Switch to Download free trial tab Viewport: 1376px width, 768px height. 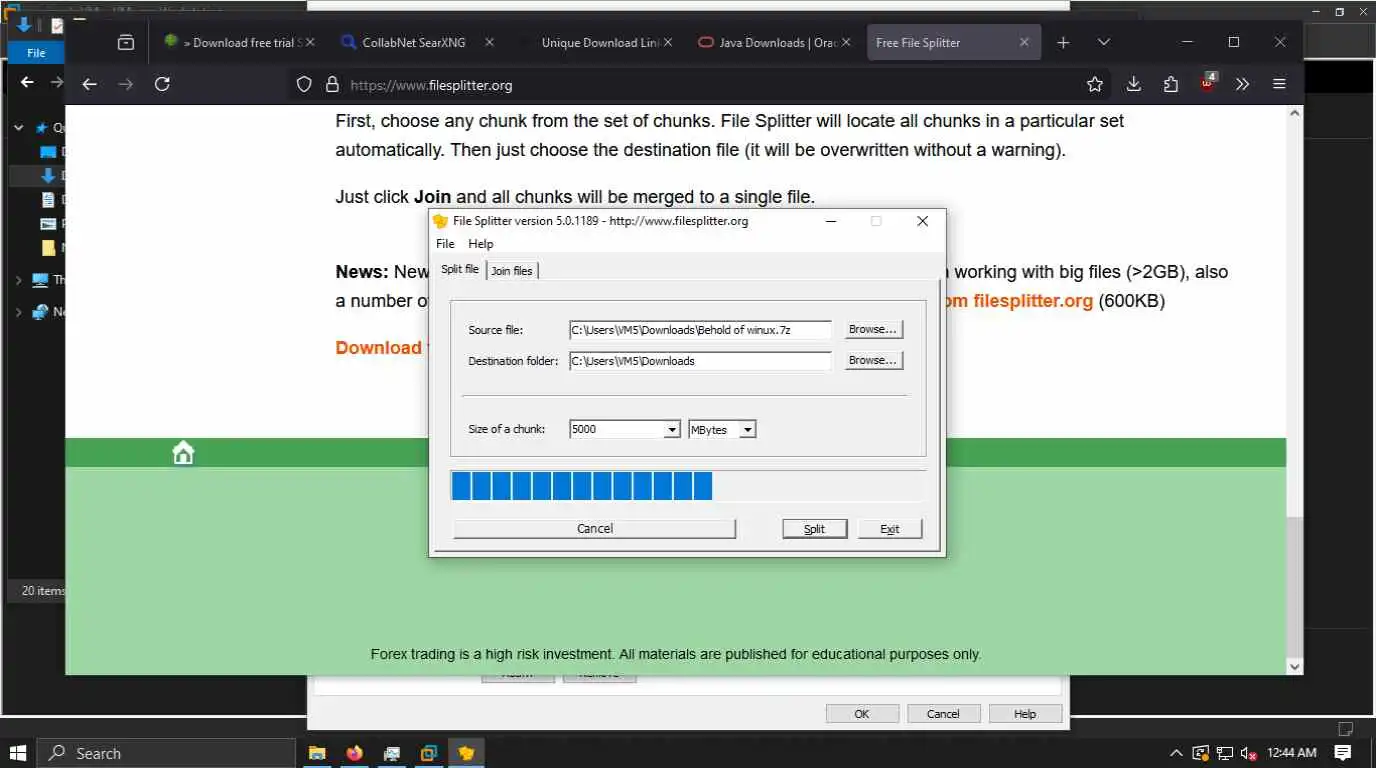(x=240, y=42)
